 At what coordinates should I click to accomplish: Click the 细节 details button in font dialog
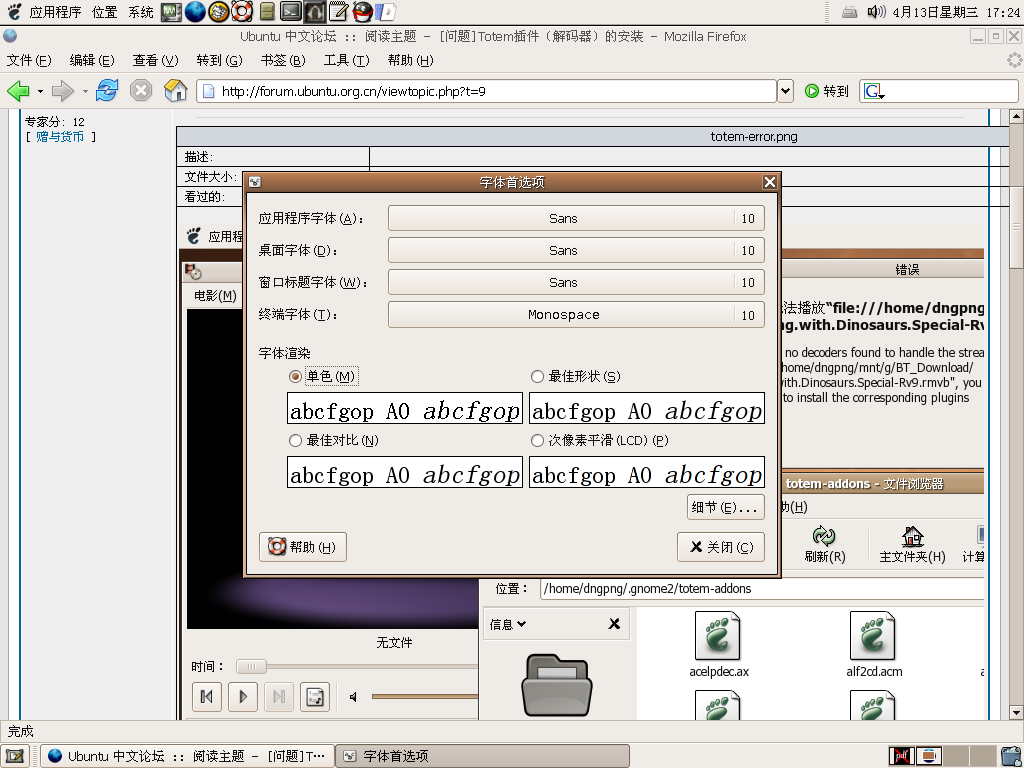pyautogui.click(x=726, y=507)
